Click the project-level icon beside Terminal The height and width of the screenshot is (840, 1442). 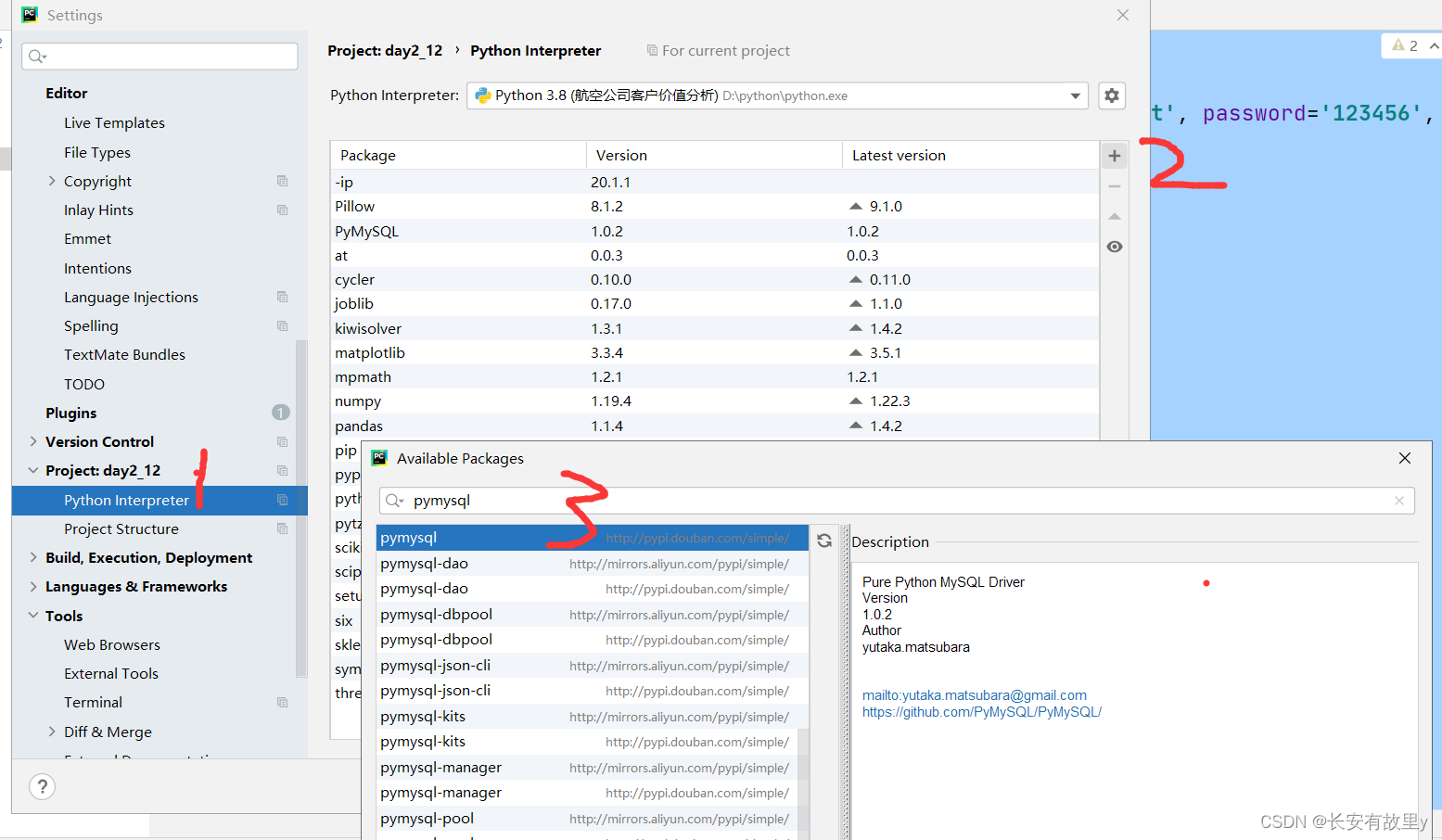pyautogui.click(x=282, y=702)
